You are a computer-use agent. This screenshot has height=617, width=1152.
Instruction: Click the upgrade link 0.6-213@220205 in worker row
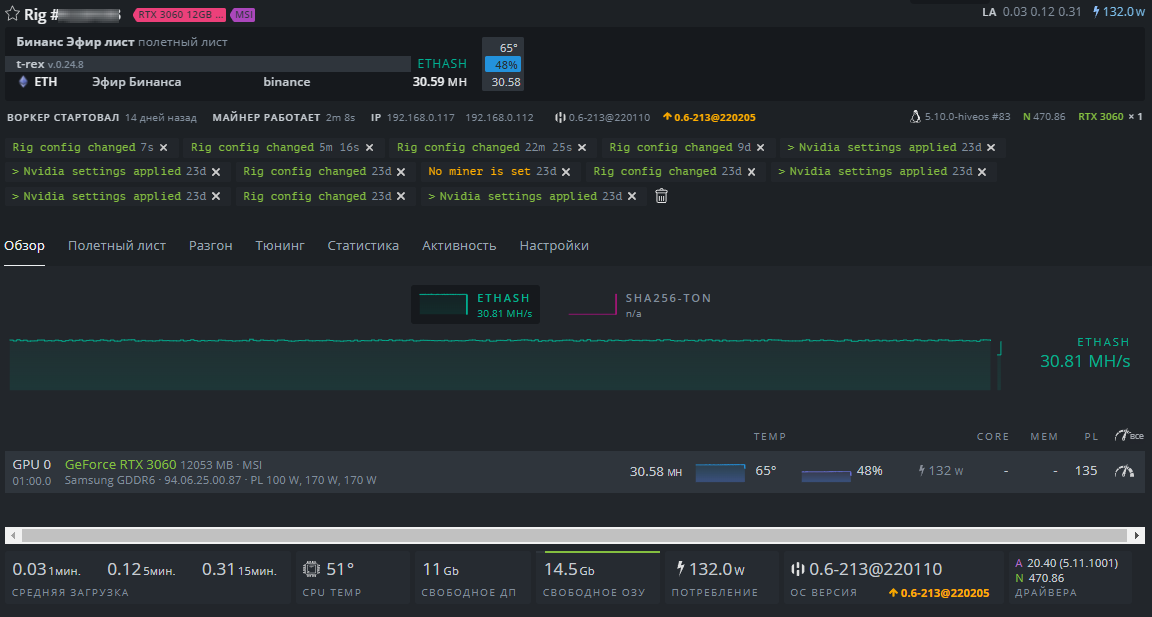click(709, 118)
